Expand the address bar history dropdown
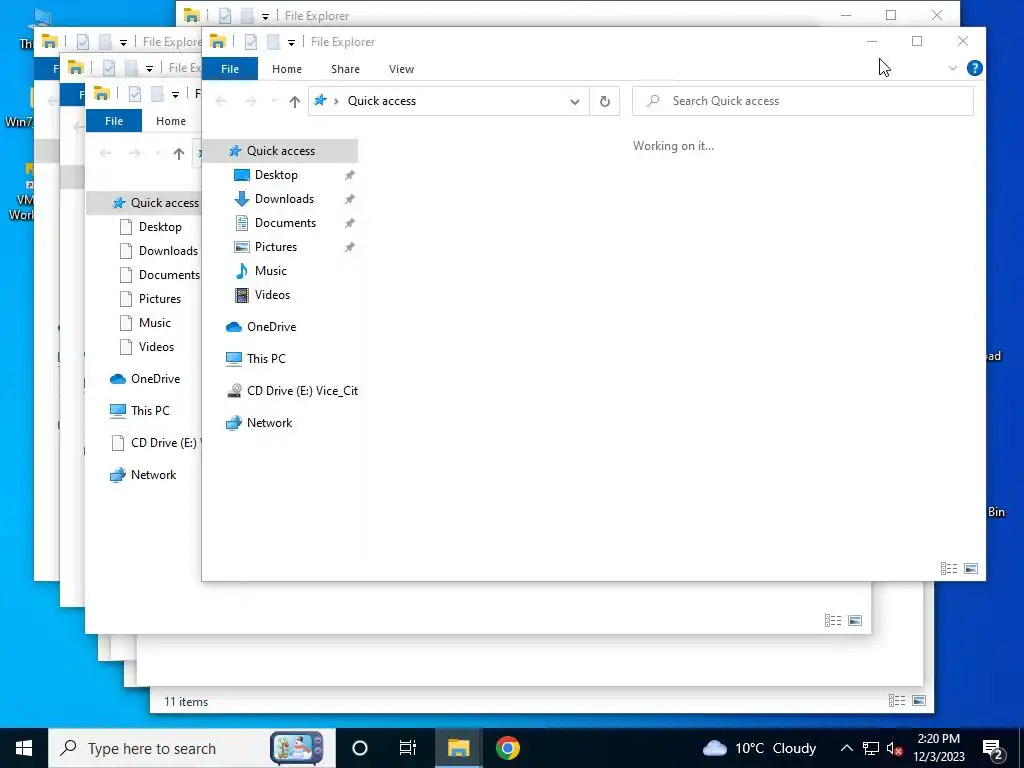Image resolution: width=1024 pixels, height=768 pixels. tap(575, 101)
